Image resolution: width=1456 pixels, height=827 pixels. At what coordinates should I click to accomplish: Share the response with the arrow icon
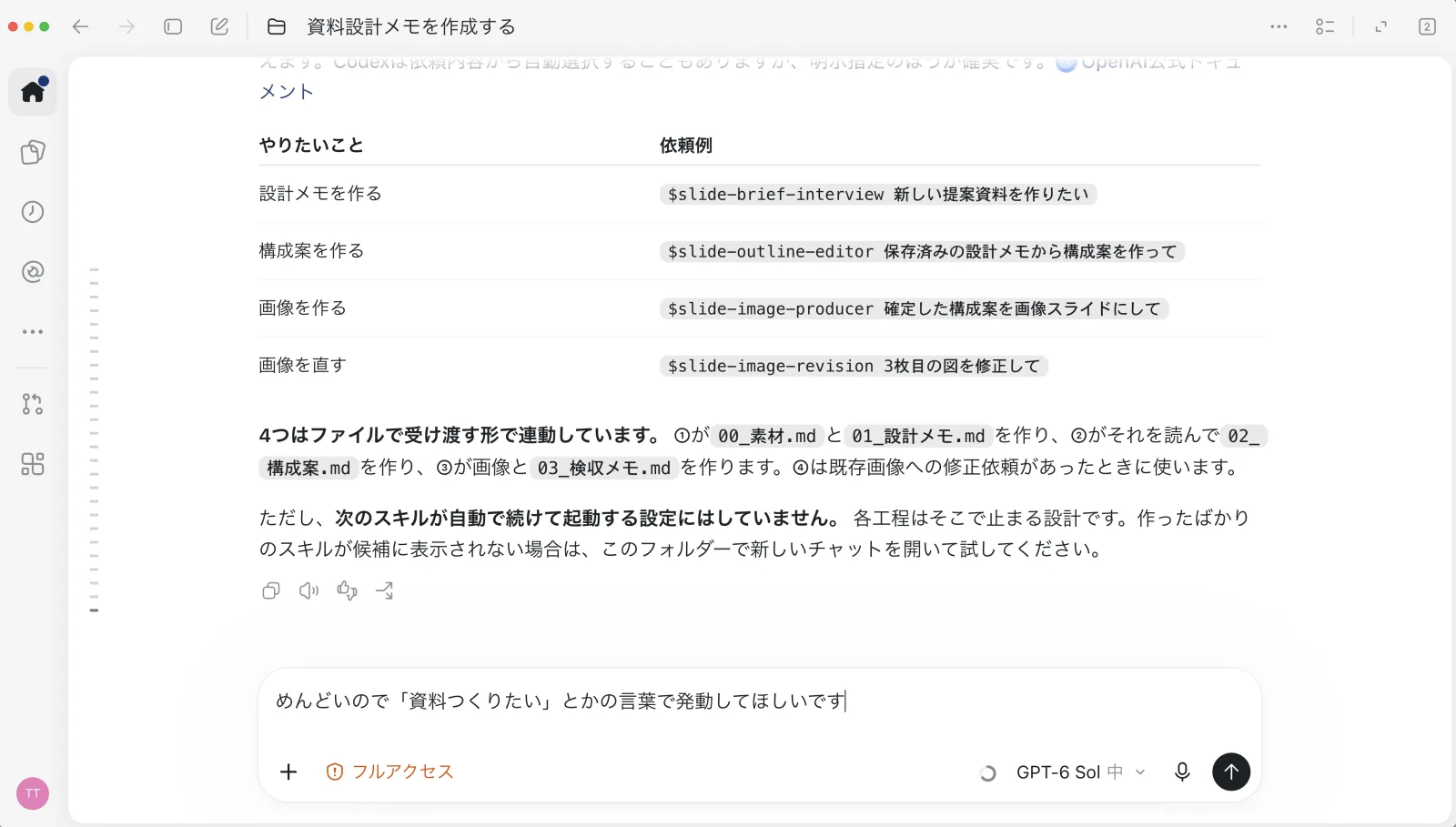point(385,591)
